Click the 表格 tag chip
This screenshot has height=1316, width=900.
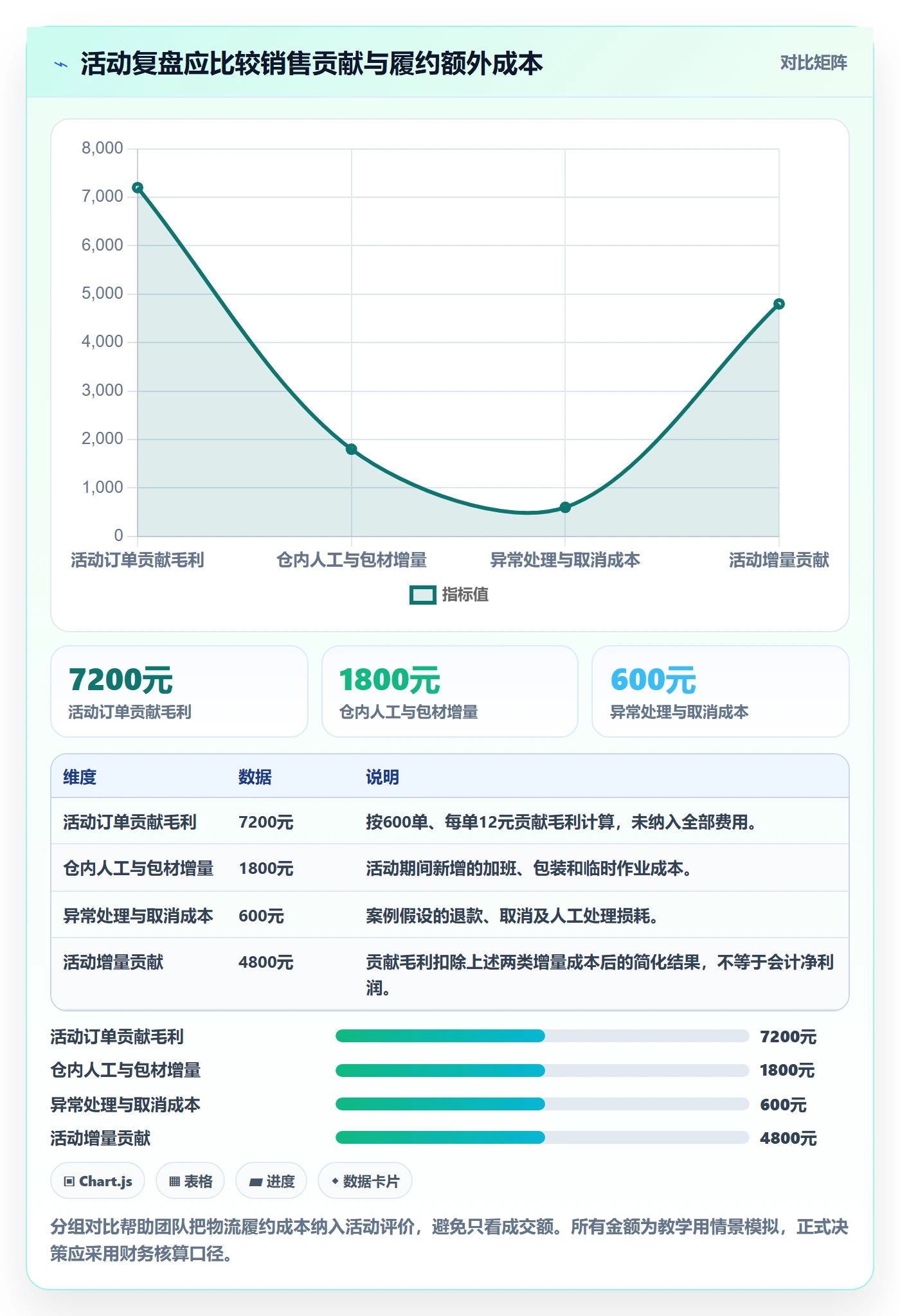[x=190, y=1181]
